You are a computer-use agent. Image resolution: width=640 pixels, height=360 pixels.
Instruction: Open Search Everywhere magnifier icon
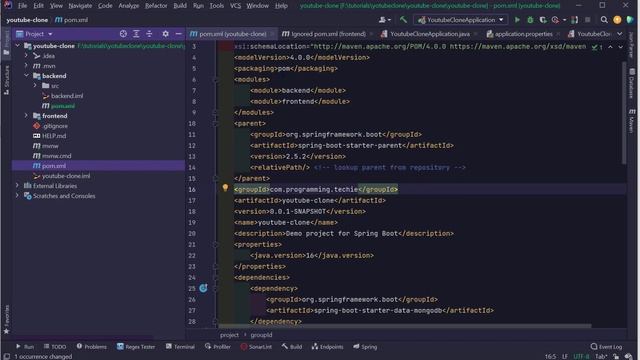click(604, 20)
